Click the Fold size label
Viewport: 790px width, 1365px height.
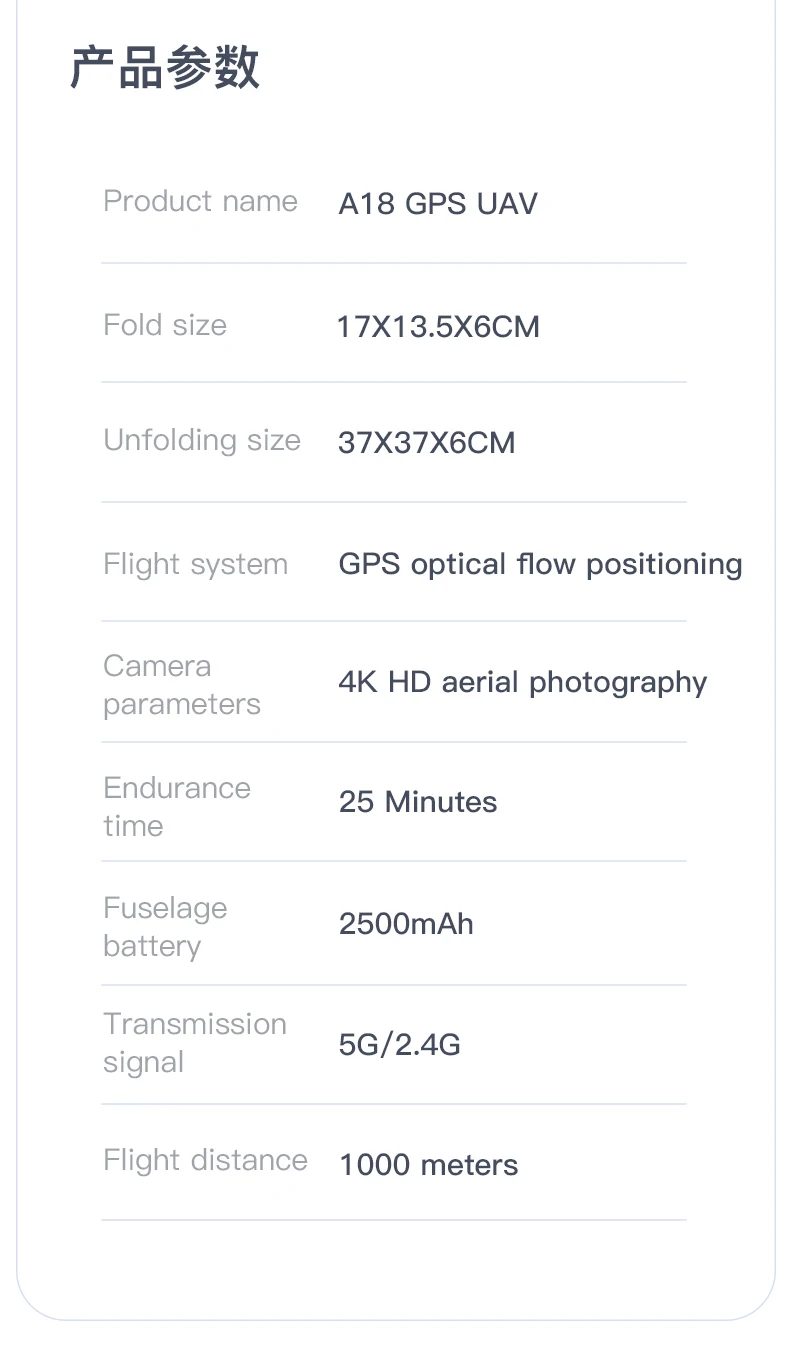pos(165,325)
